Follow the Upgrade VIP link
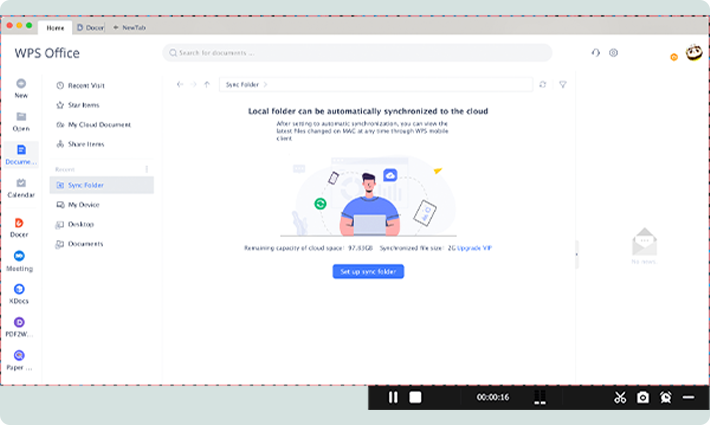The height and width of the screenshot is (425, 710). pyautogui.click(x=474, y=247)
